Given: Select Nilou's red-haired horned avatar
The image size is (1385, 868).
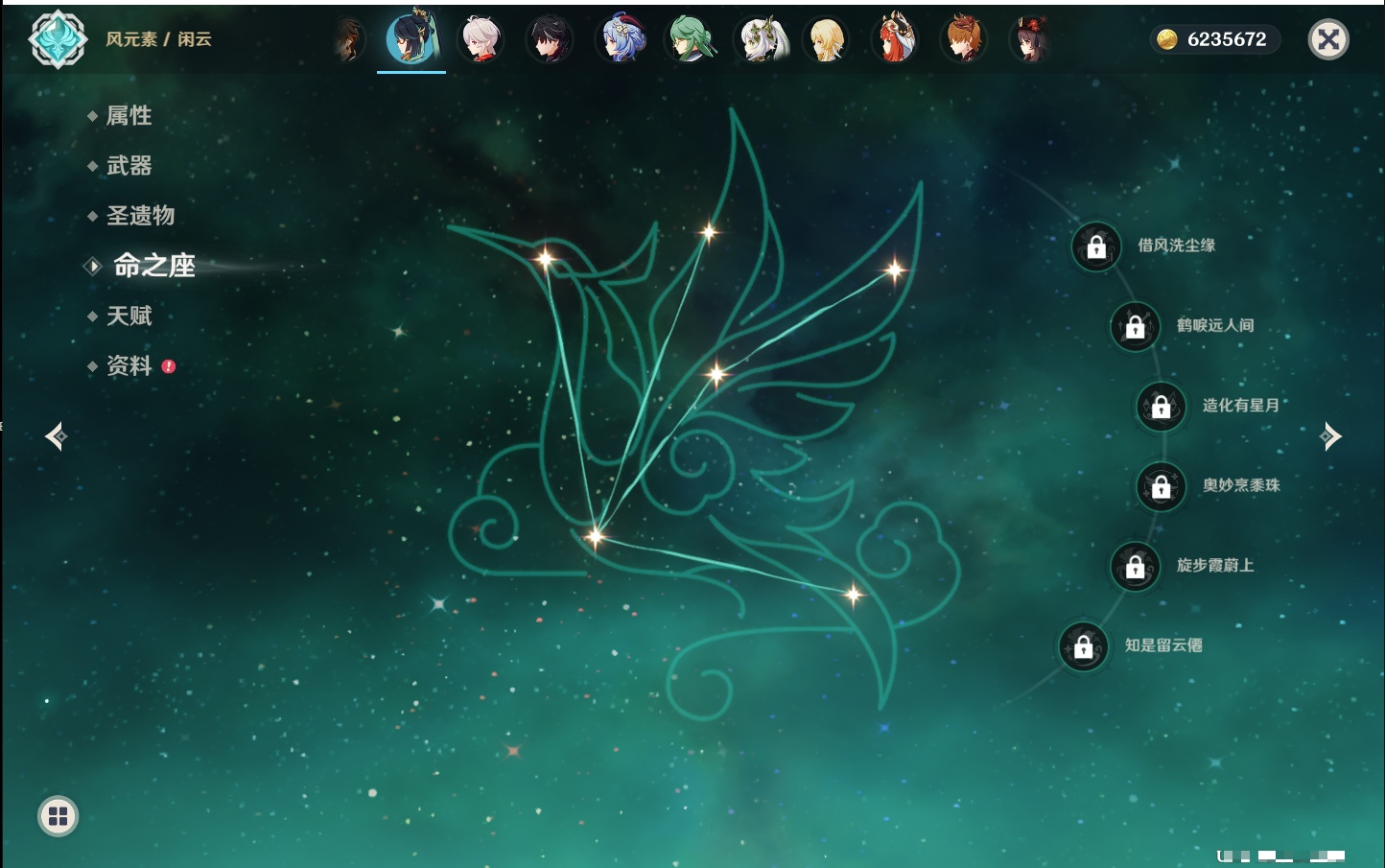Looking at the screenshot, I should 895,39.
